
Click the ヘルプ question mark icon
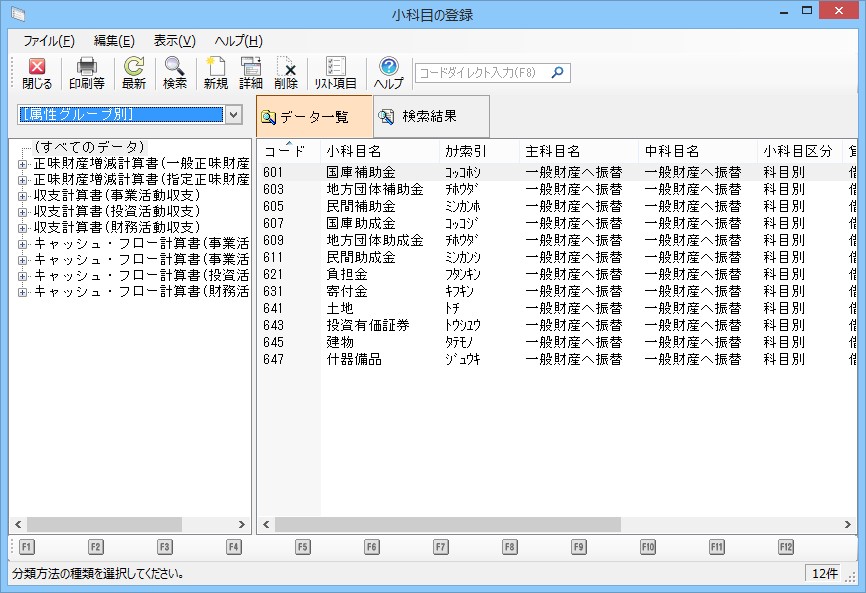[388, 73]
